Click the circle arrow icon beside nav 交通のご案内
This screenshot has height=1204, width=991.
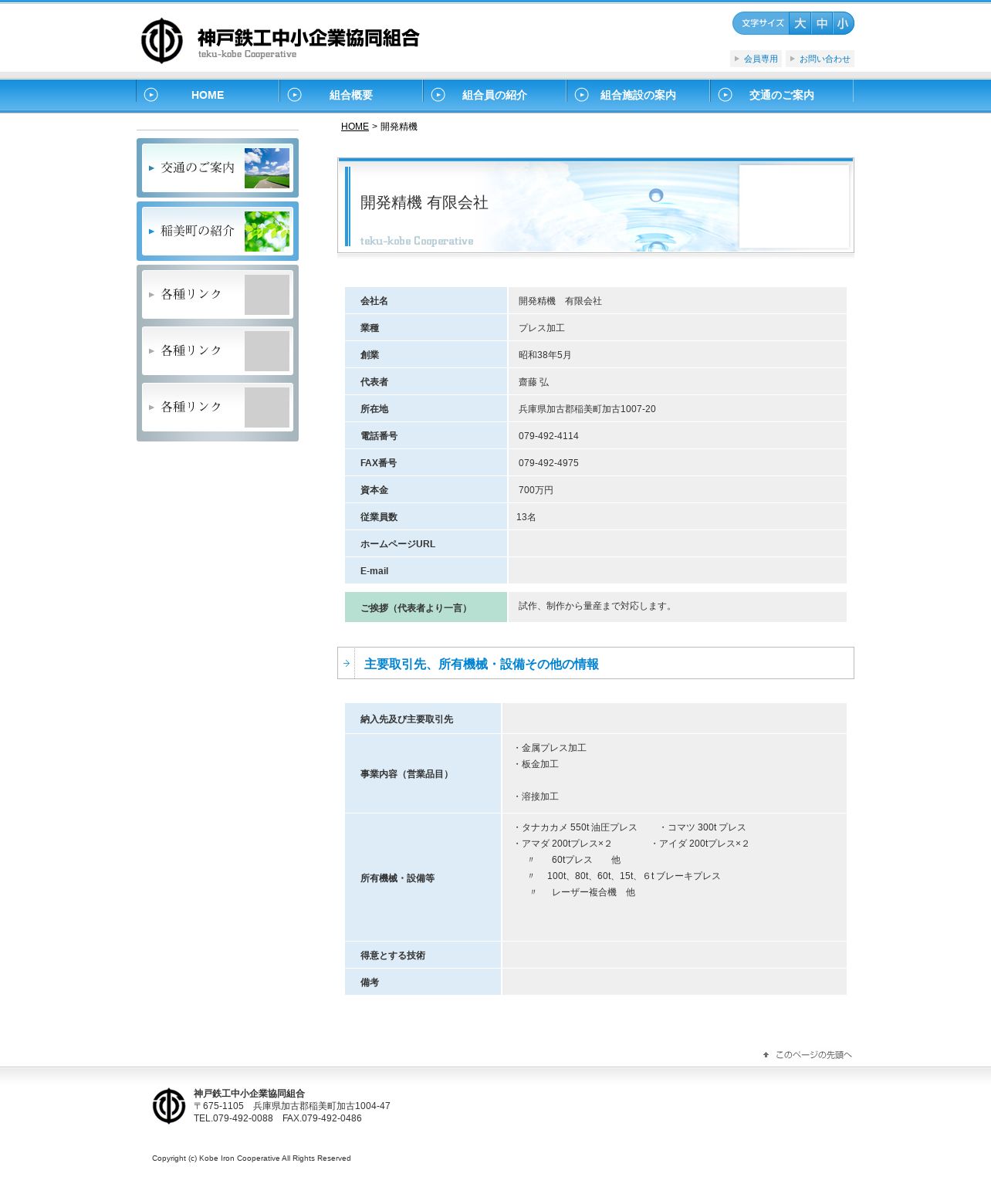tap(725, 95)
